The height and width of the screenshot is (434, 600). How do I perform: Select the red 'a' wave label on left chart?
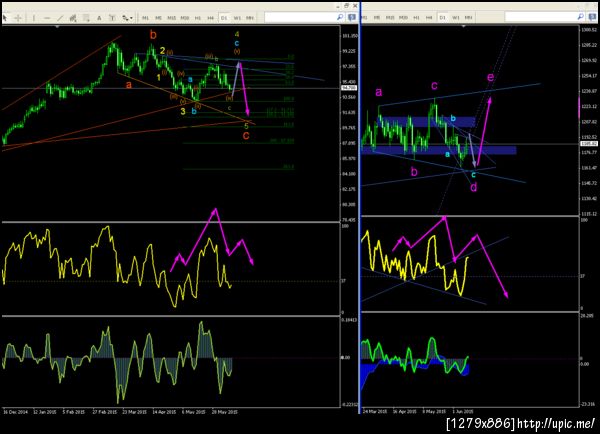(x=129, y=85)
